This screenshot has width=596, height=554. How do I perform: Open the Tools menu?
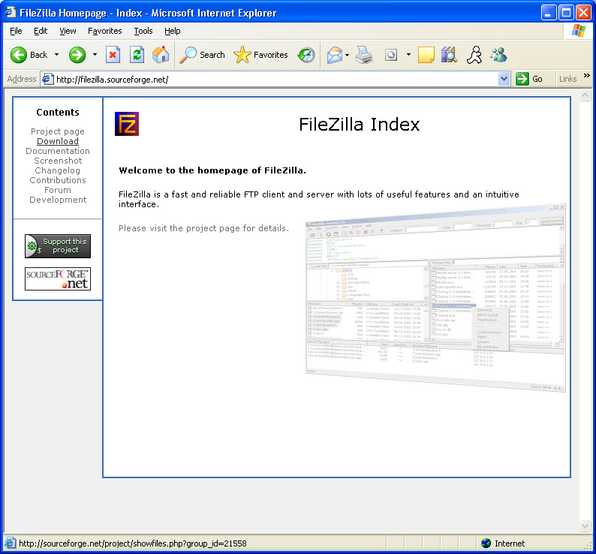click(x=143, y=31)
